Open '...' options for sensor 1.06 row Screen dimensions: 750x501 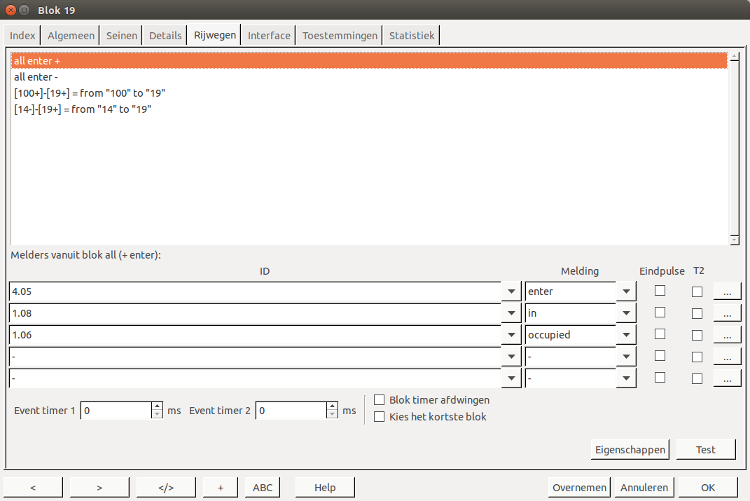726,335
